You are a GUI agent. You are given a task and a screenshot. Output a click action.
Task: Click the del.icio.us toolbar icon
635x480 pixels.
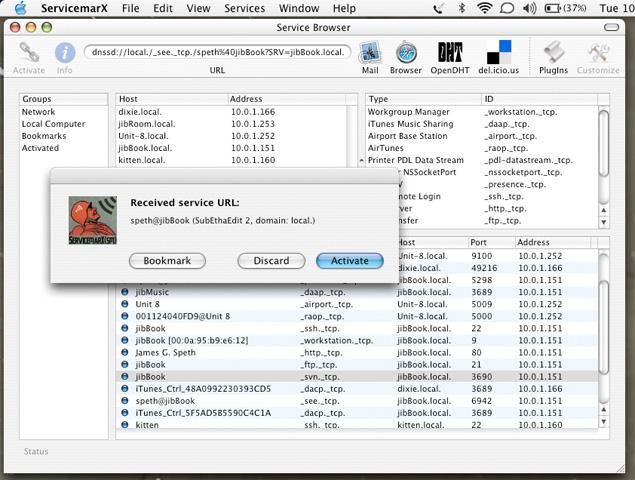click(x=498, y=53)
